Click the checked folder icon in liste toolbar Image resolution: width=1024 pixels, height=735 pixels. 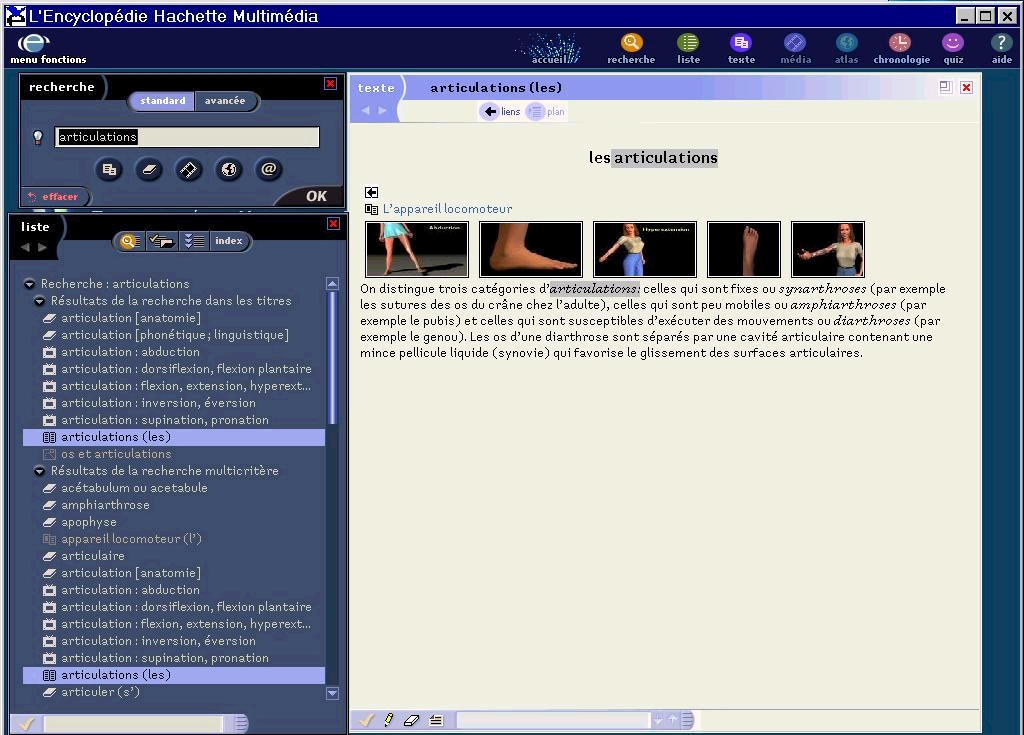(161, 241)
